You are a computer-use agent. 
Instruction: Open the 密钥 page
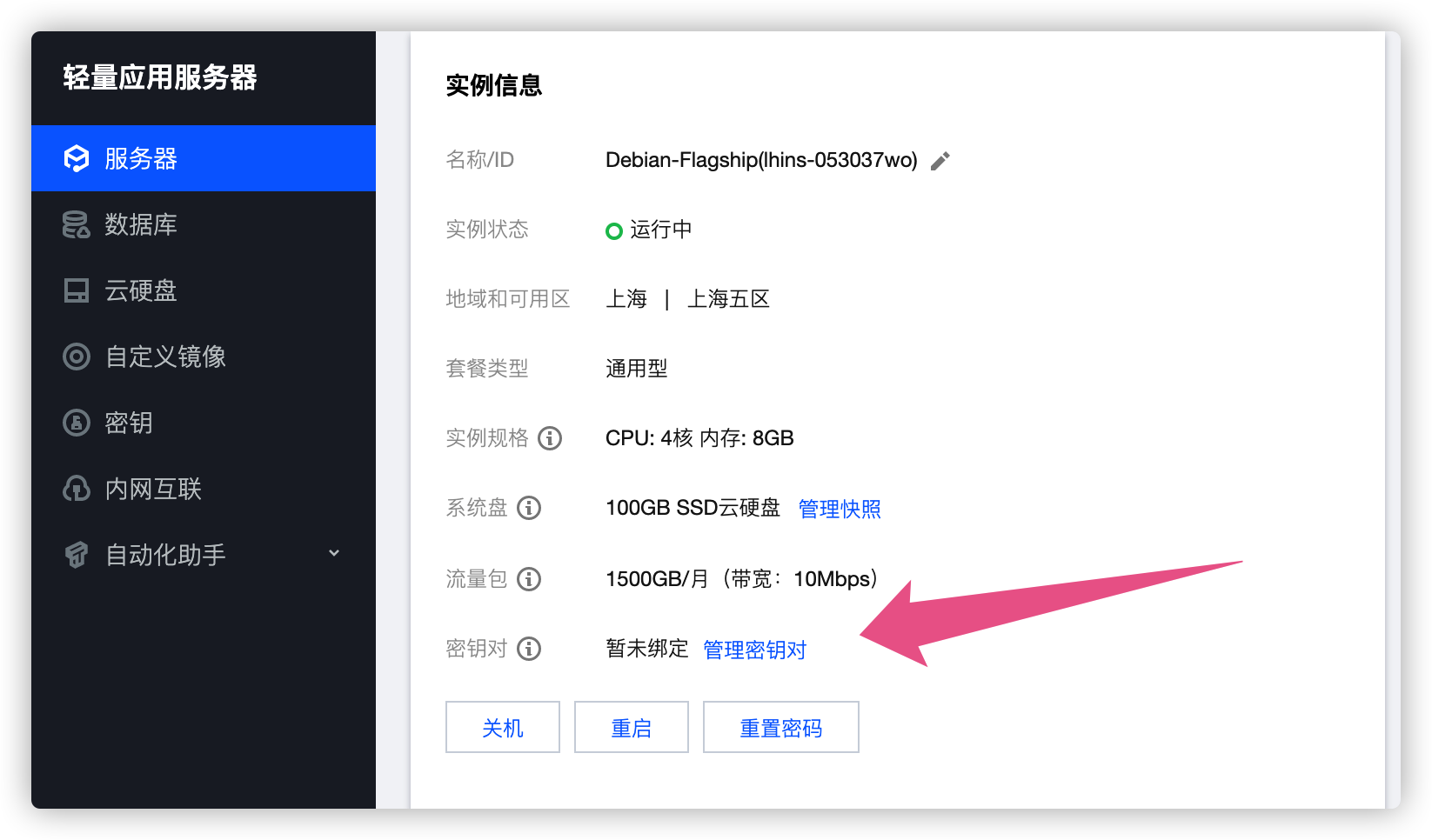coord(204,423)
